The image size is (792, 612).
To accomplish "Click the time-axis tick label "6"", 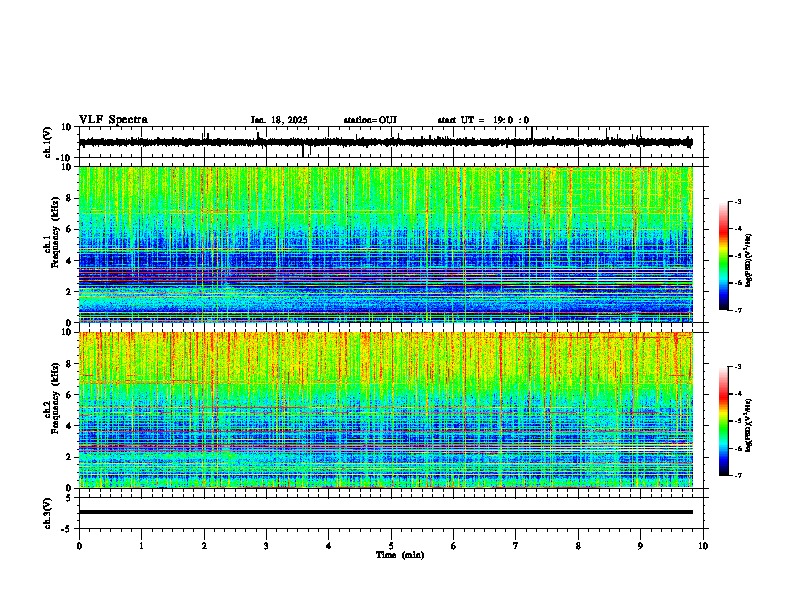I will coord(454,546).
